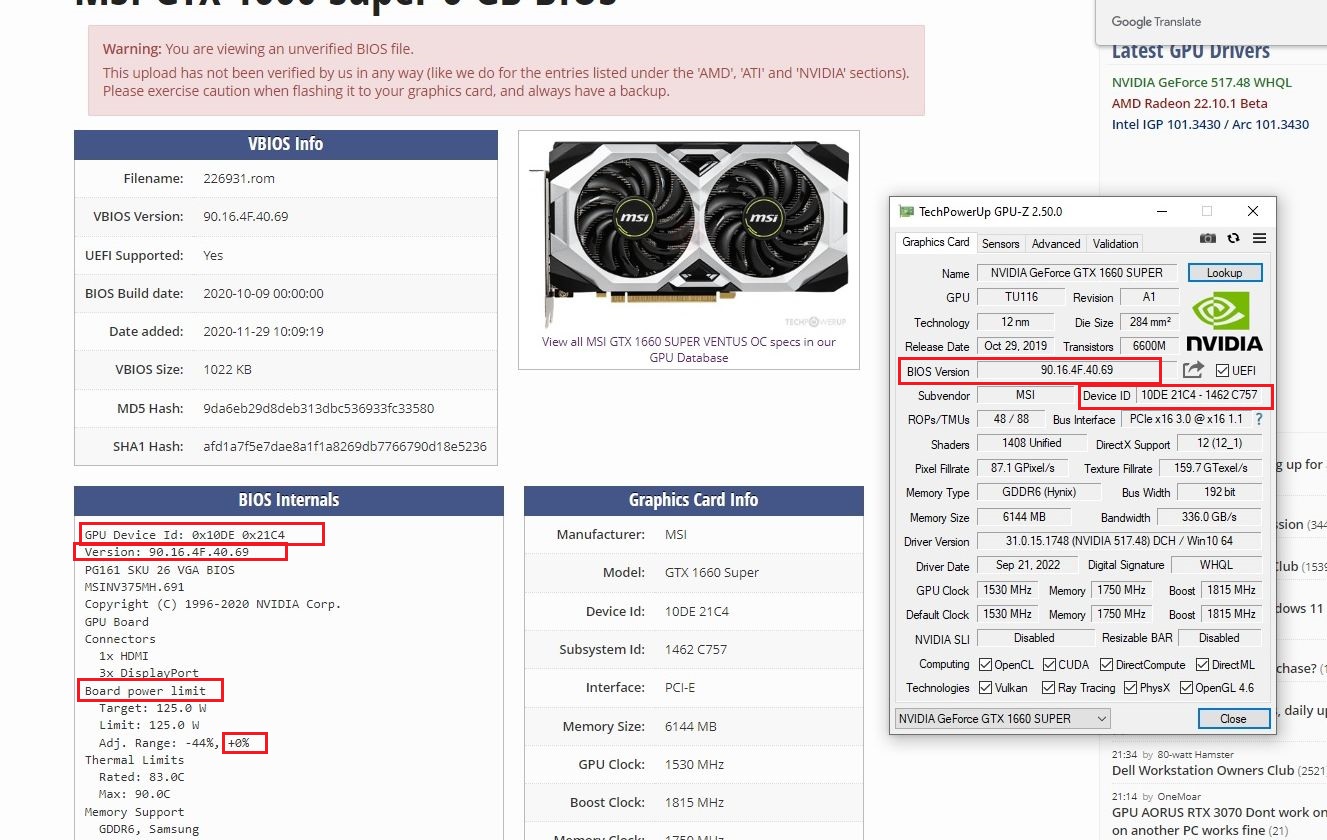Toggle the UEFI checkbox

coord(1222,370)
